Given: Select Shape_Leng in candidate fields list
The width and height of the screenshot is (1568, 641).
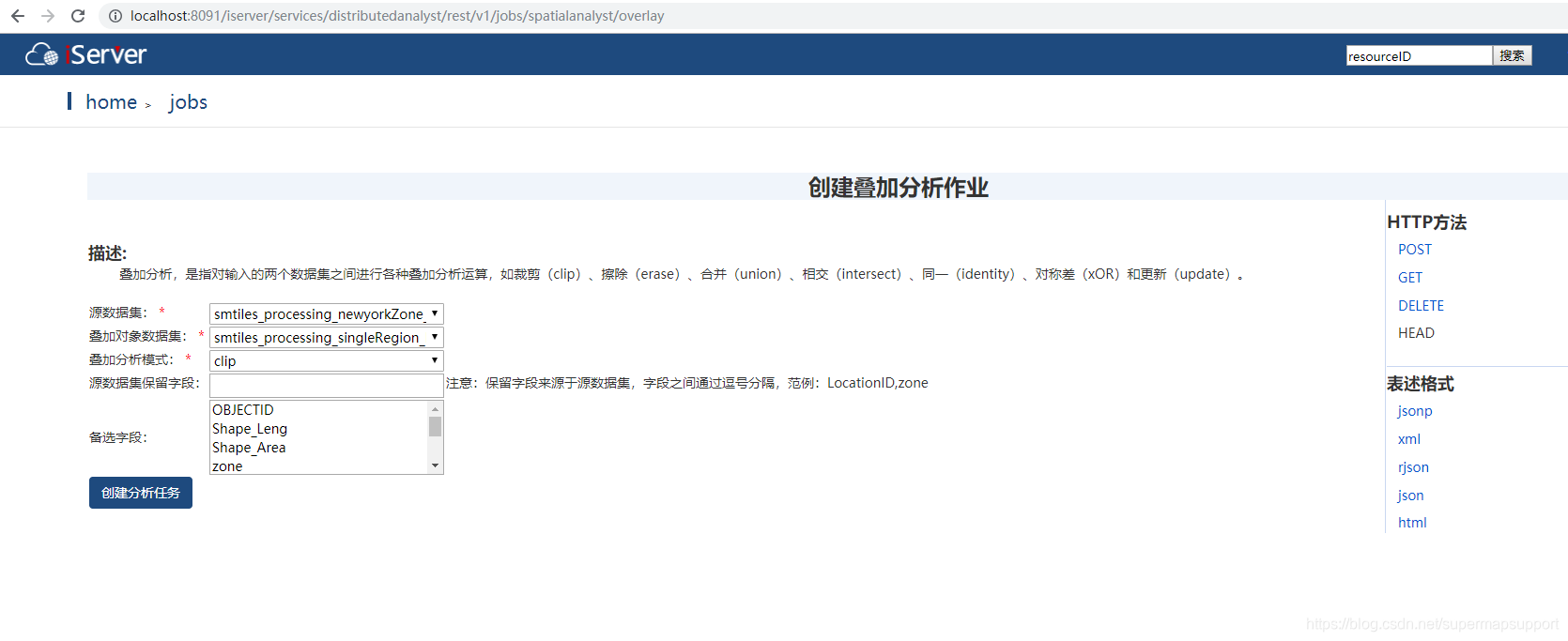Looking at the screenshot, I should coord(319,429).
